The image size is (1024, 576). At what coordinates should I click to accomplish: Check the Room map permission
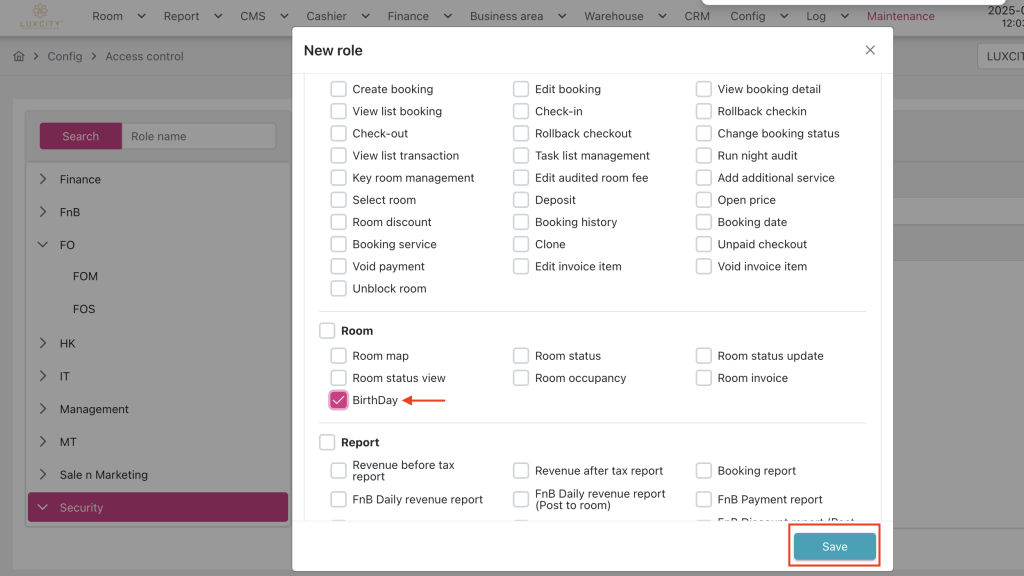[x=339, y=356]
